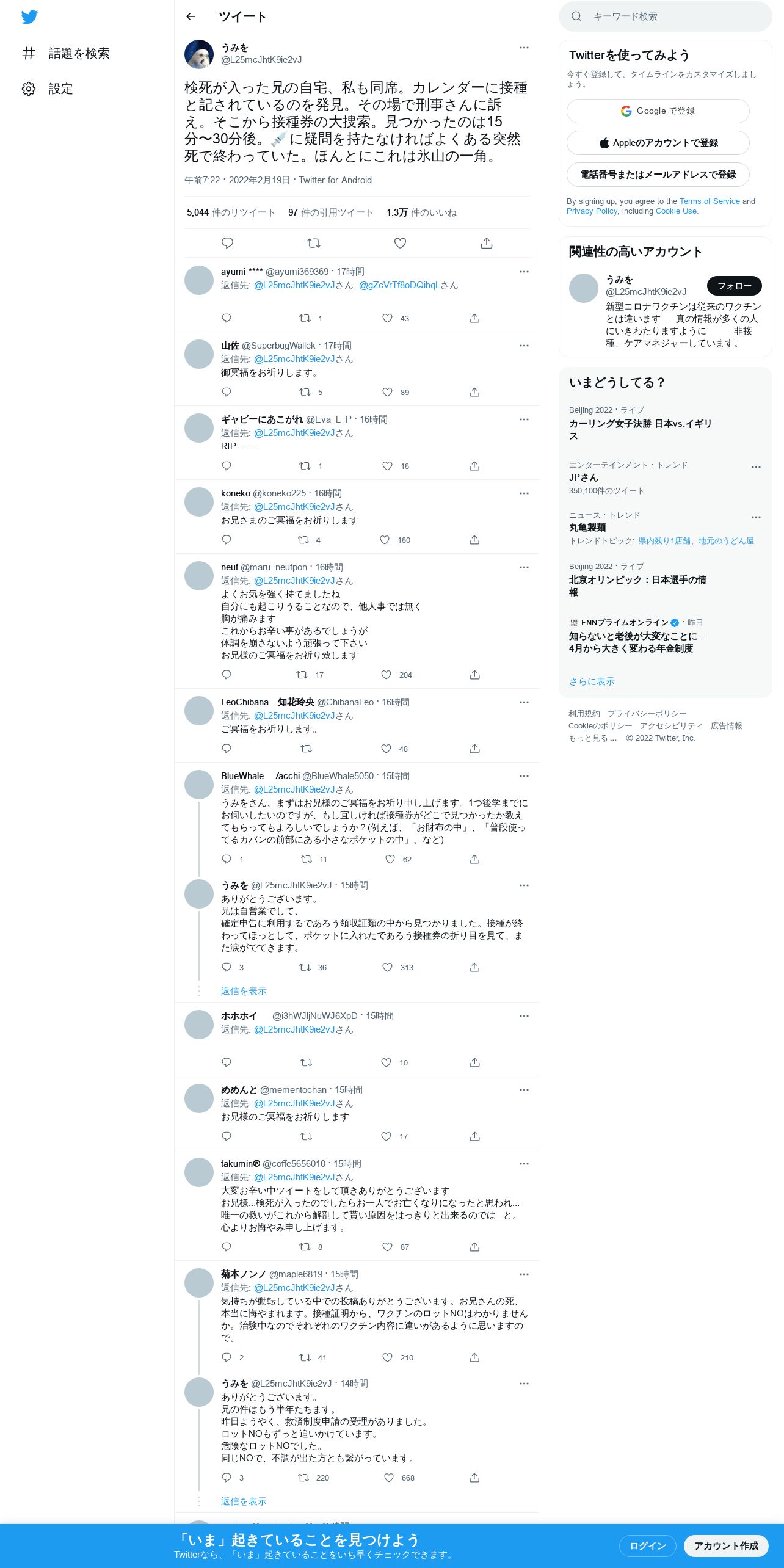Click the ログイン button
784x1568 pixels.
[648, 1545]
